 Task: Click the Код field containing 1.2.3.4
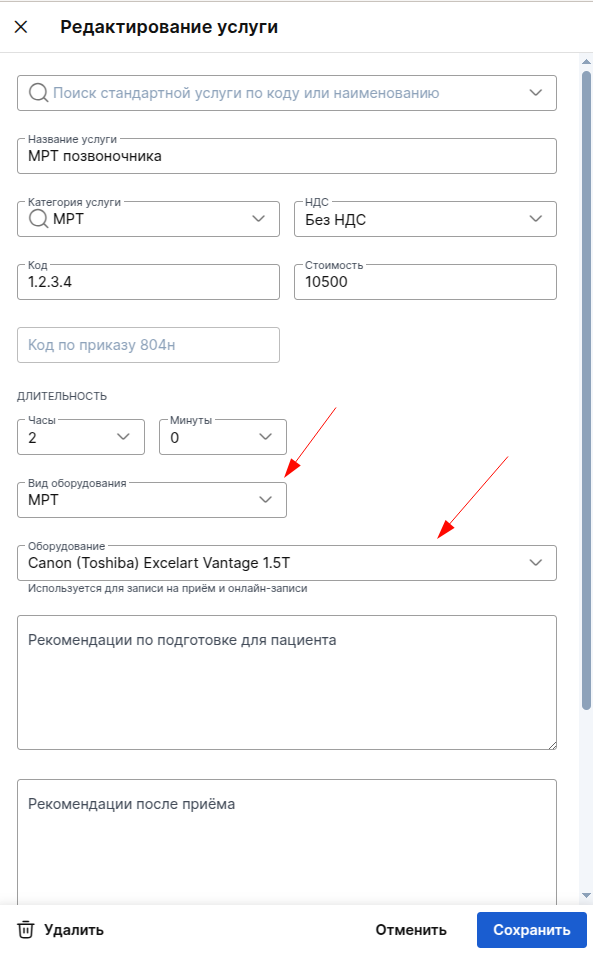149,281
